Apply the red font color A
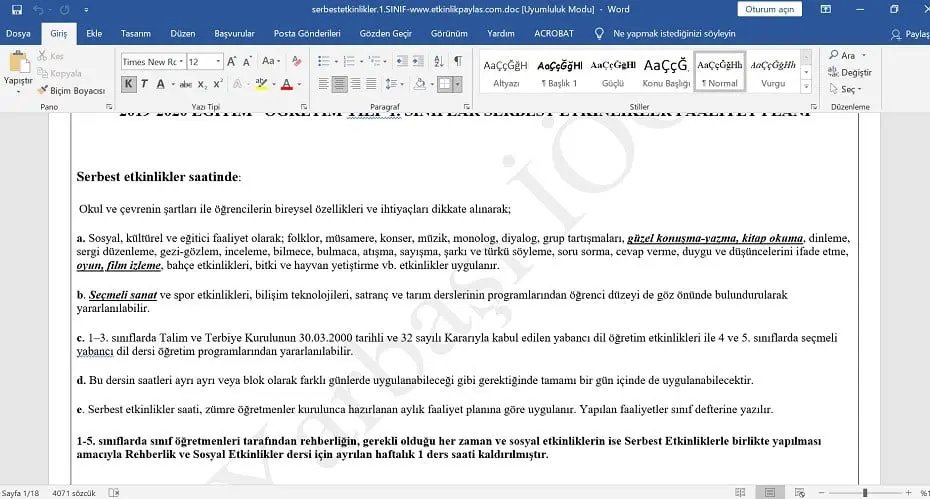Viewport: 930px width, 499px height. coord(286,84)
